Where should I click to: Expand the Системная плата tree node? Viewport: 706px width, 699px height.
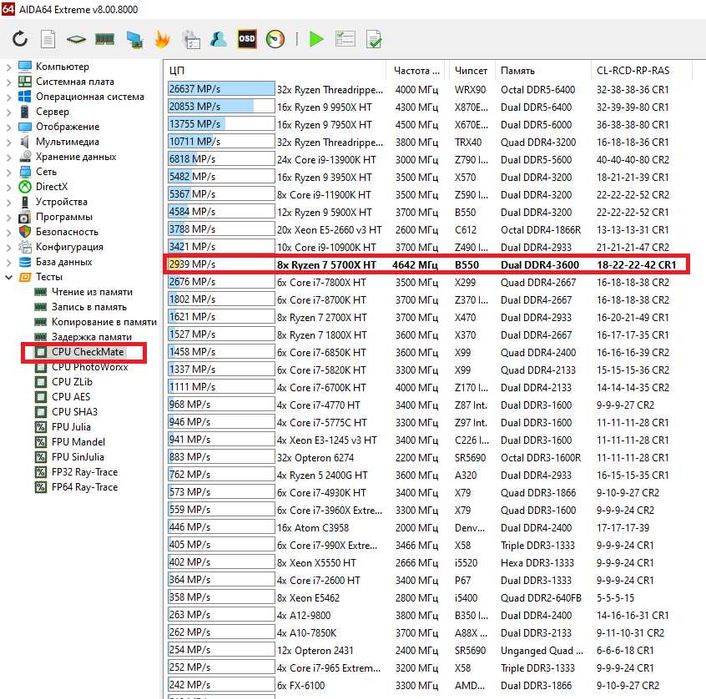click(x=9, y=82)
